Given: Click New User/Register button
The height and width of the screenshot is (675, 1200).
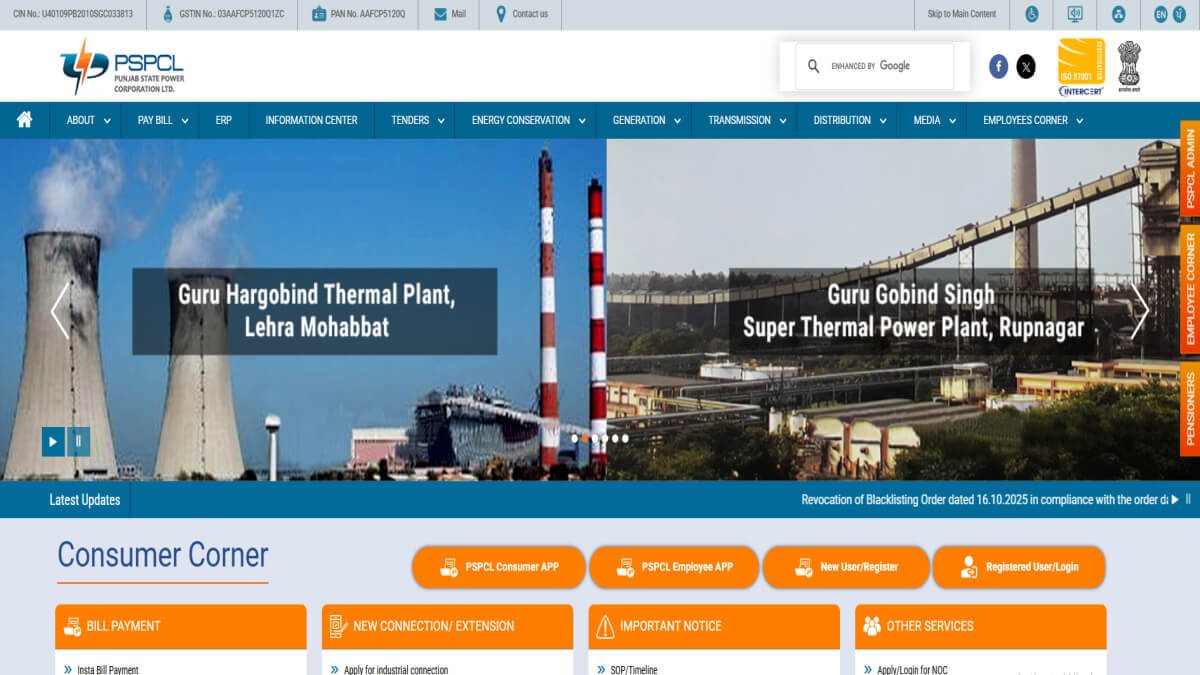Looking at the screenshot, I should 846,567.
